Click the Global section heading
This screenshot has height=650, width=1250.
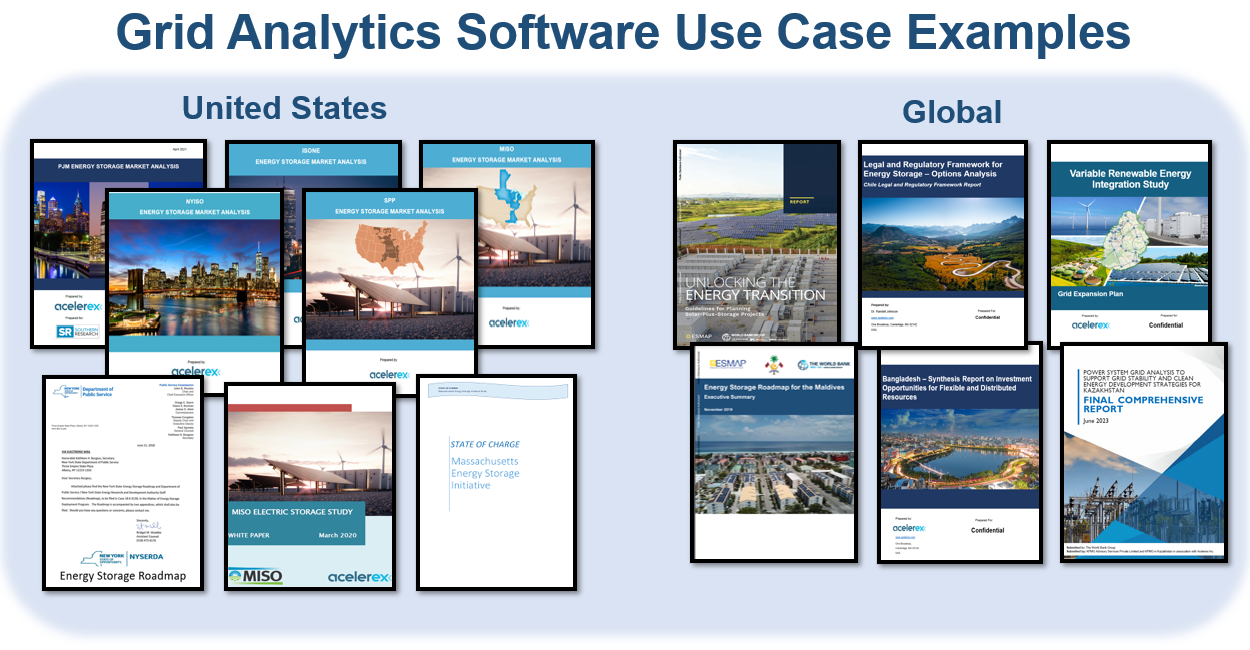(x=951, y=112)
